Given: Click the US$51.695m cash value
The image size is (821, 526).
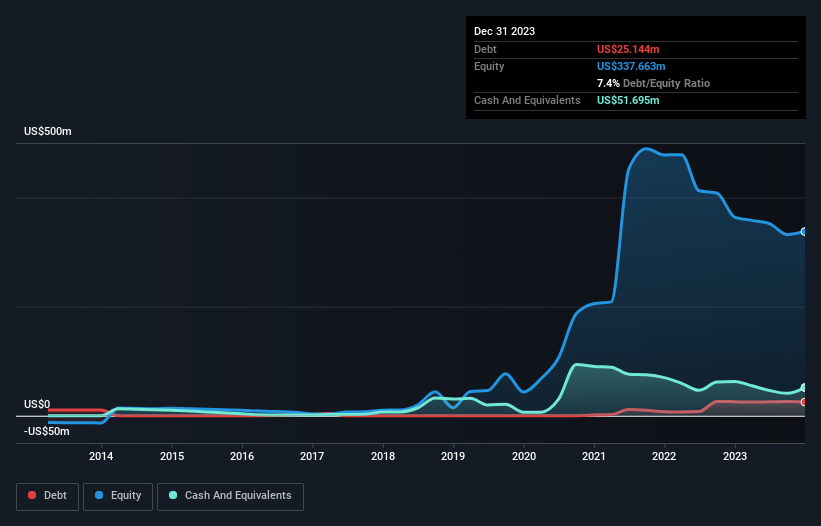Looking at the screenshot, I should click(x=628, y=100).
